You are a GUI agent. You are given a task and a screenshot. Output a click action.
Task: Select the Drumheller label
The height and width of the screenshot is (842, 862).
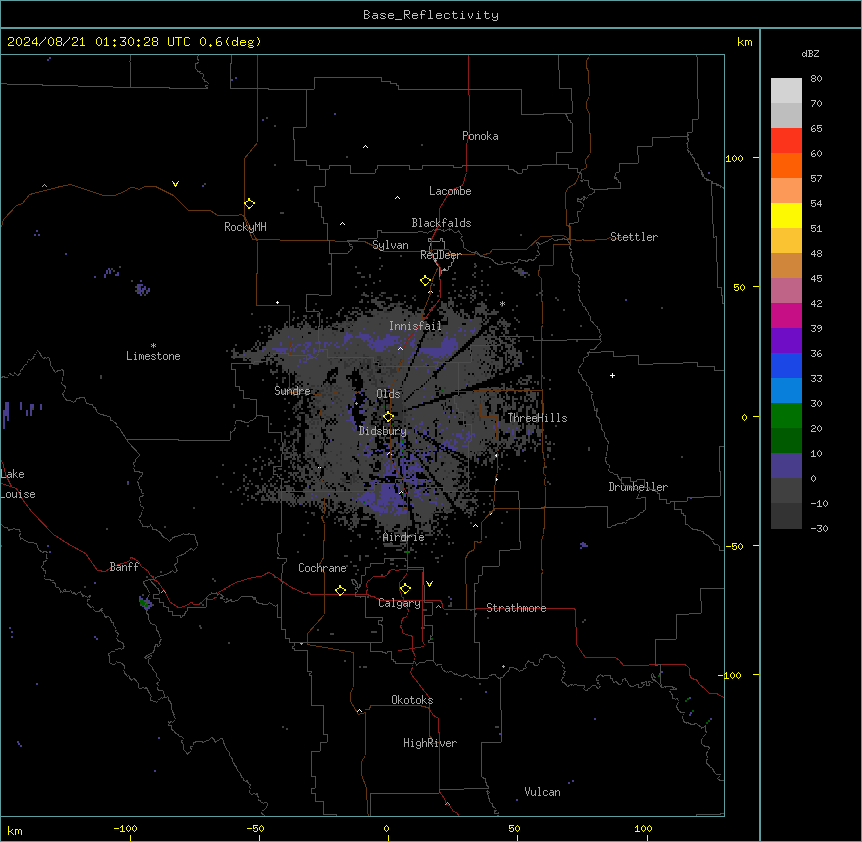(x=638, y=487)
